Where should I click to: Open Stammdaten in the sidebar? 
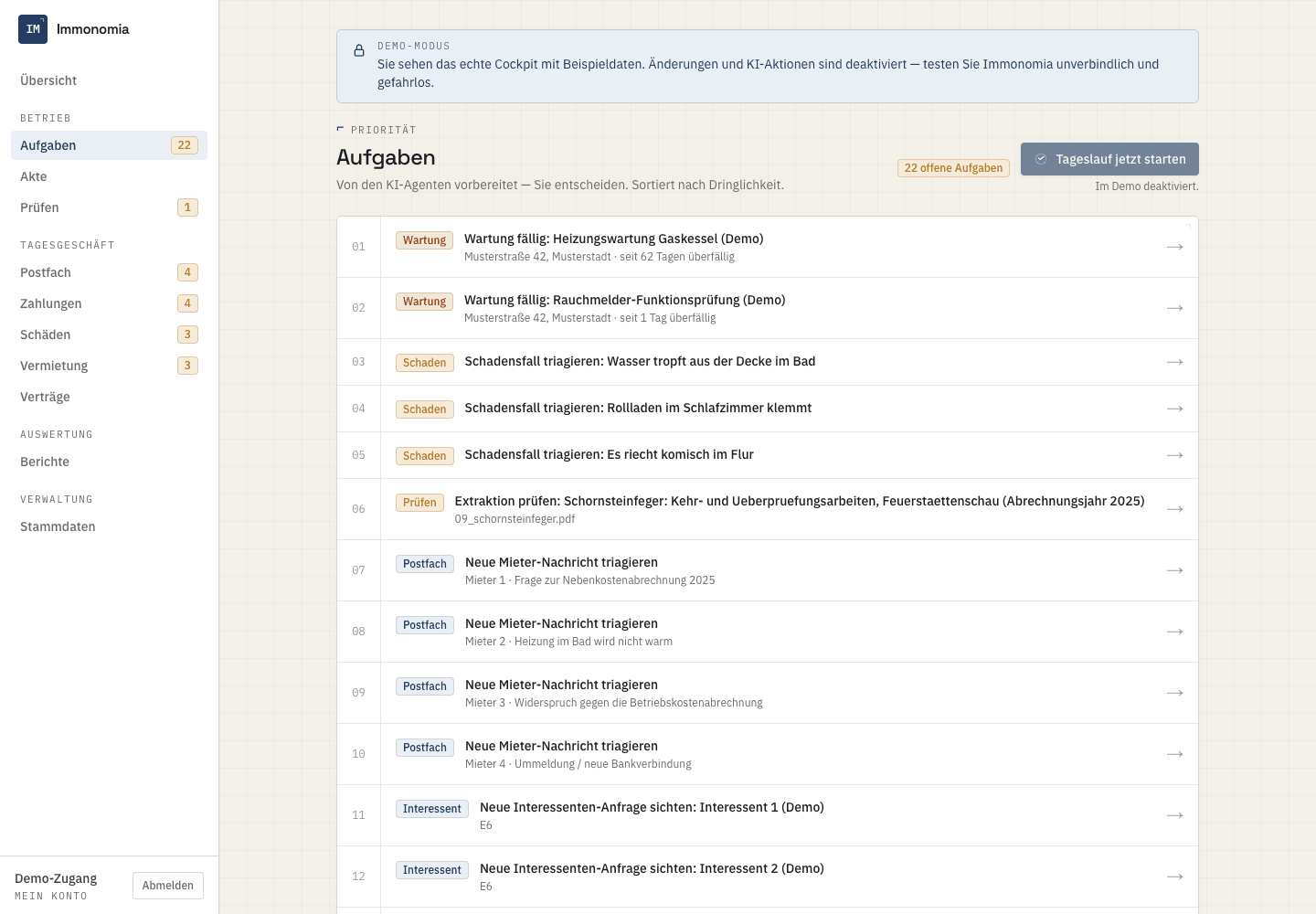[109, 526]
